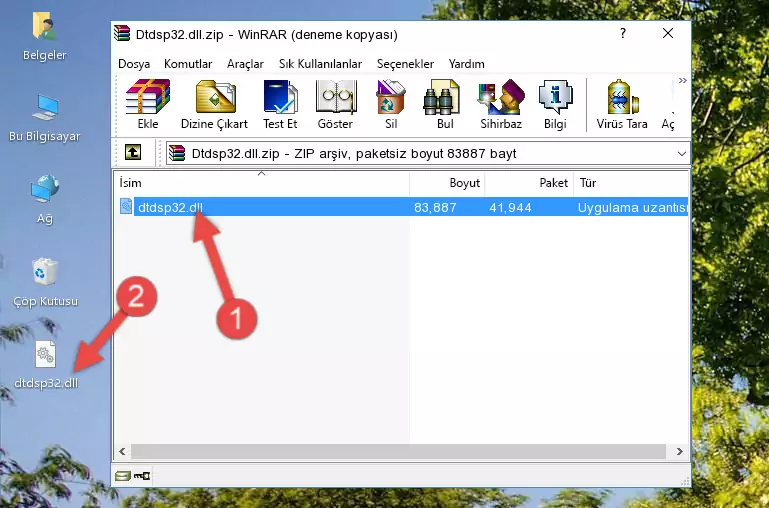Run the Test Et archive test
769x508 pixels.
pos(280,104)
